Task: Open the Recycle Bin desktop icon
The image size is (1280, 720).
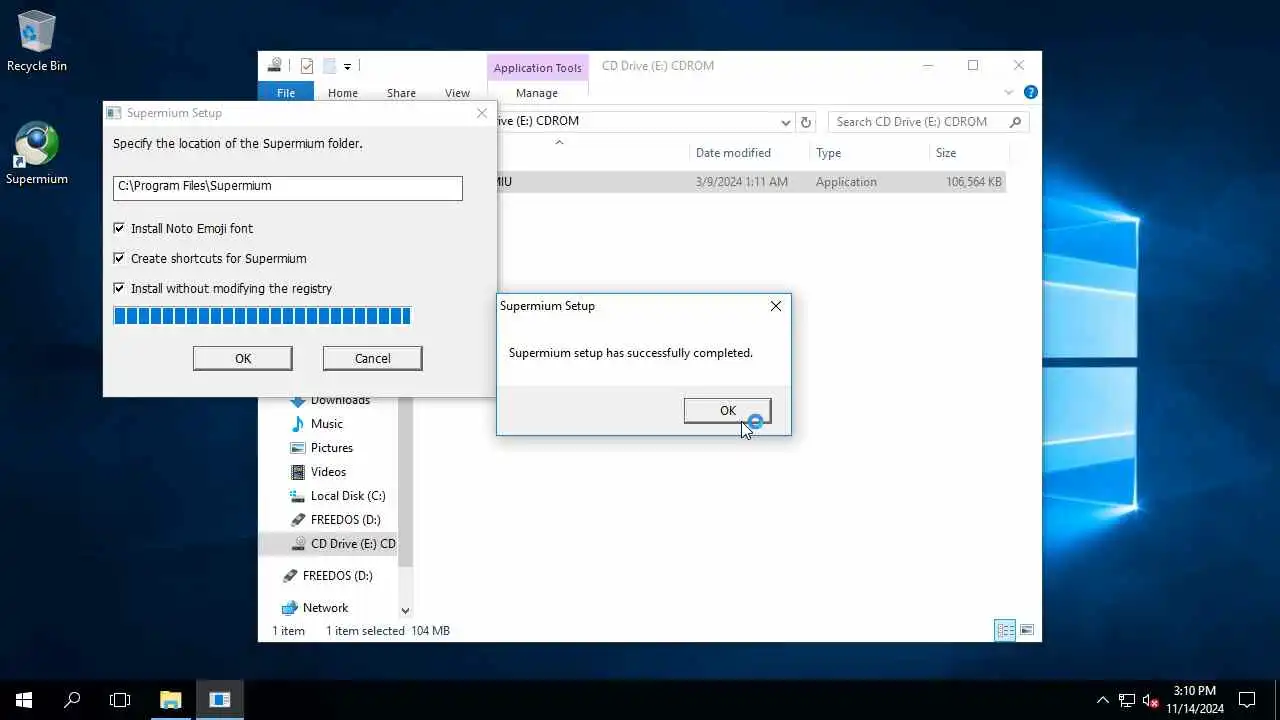Action: pyautogui.click(x=37, y=41)
